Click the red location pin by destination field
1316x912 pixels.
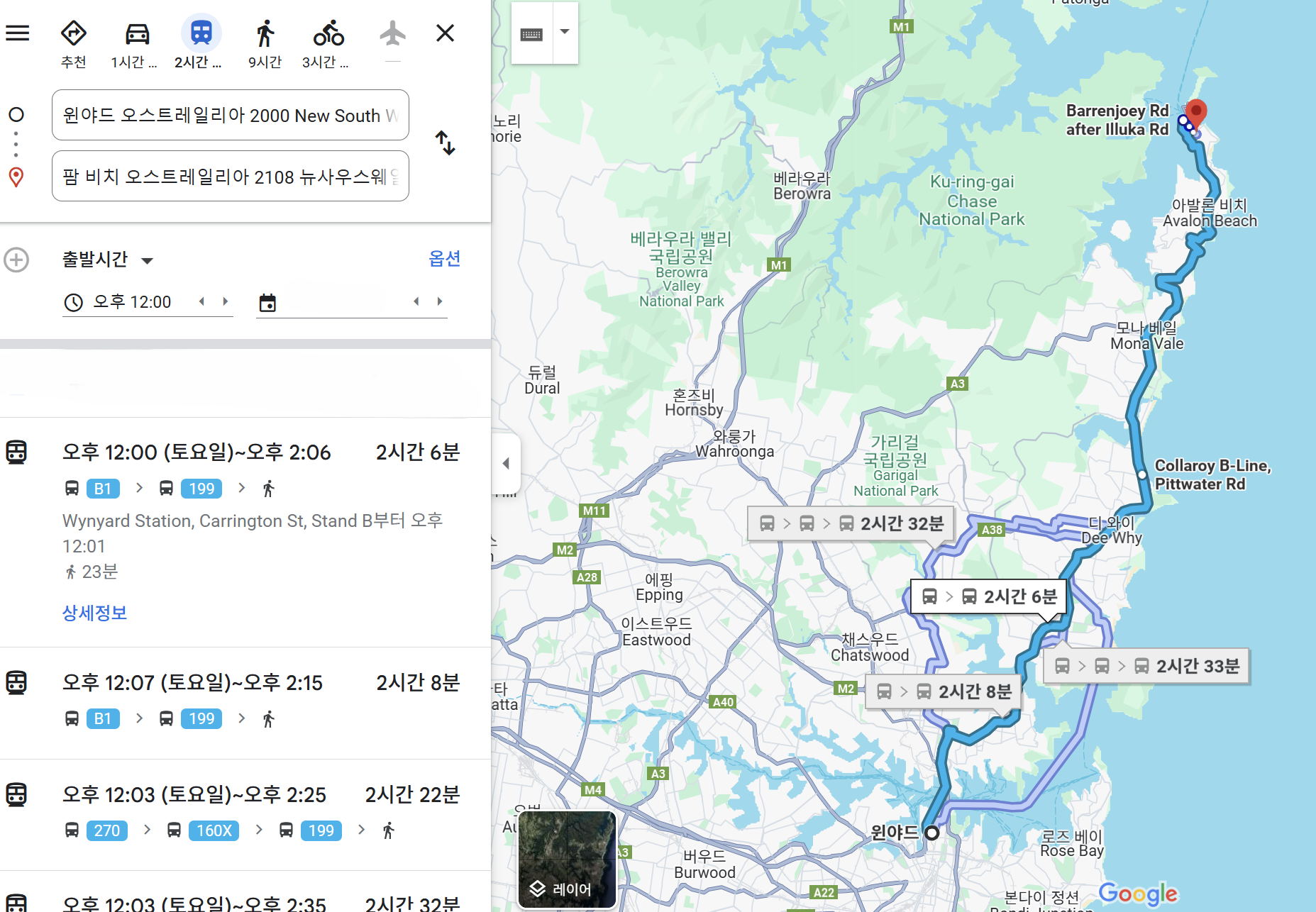16,177
